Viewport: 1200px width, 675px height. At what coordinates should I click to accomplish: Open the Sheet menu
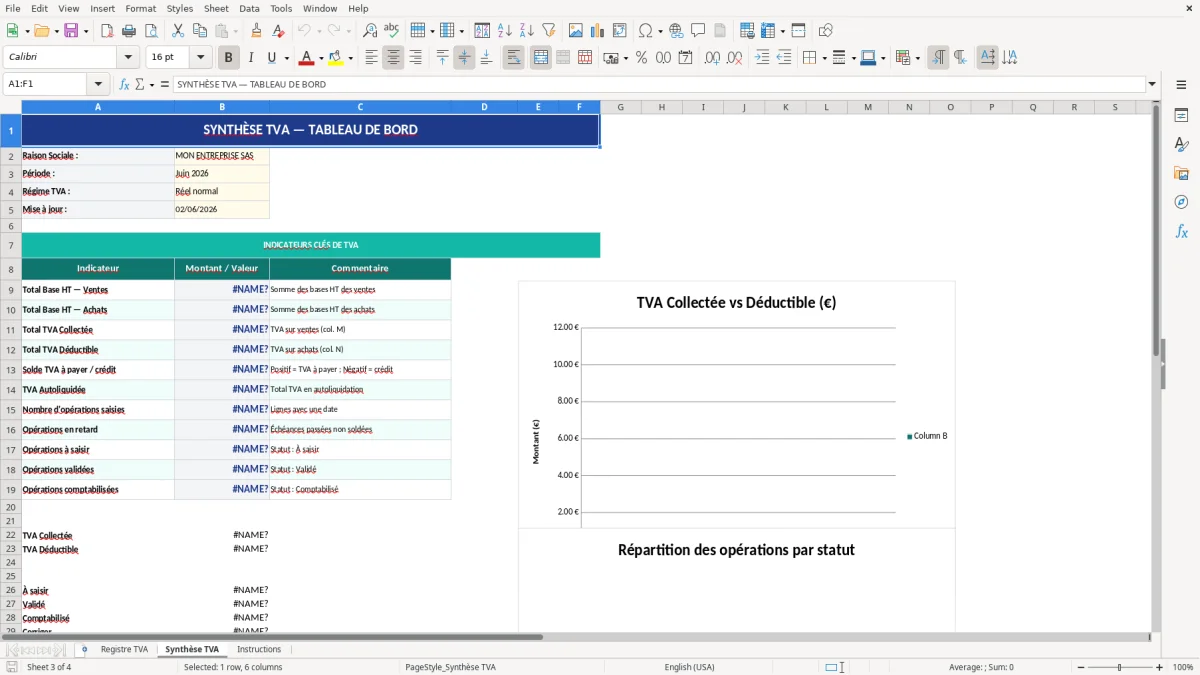[x=216, y=8]
